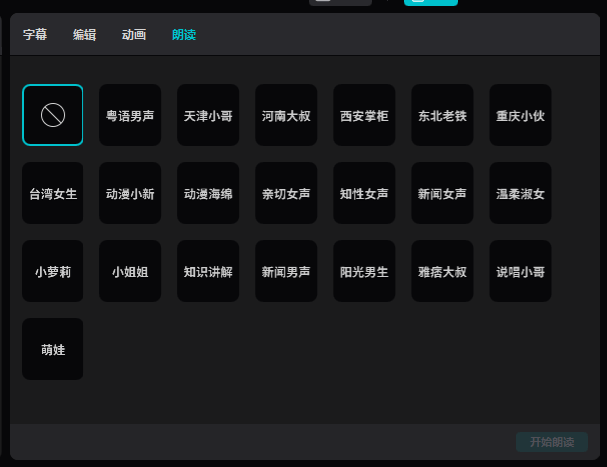Pick the 动漫小新 voice

tap(130, 193)
